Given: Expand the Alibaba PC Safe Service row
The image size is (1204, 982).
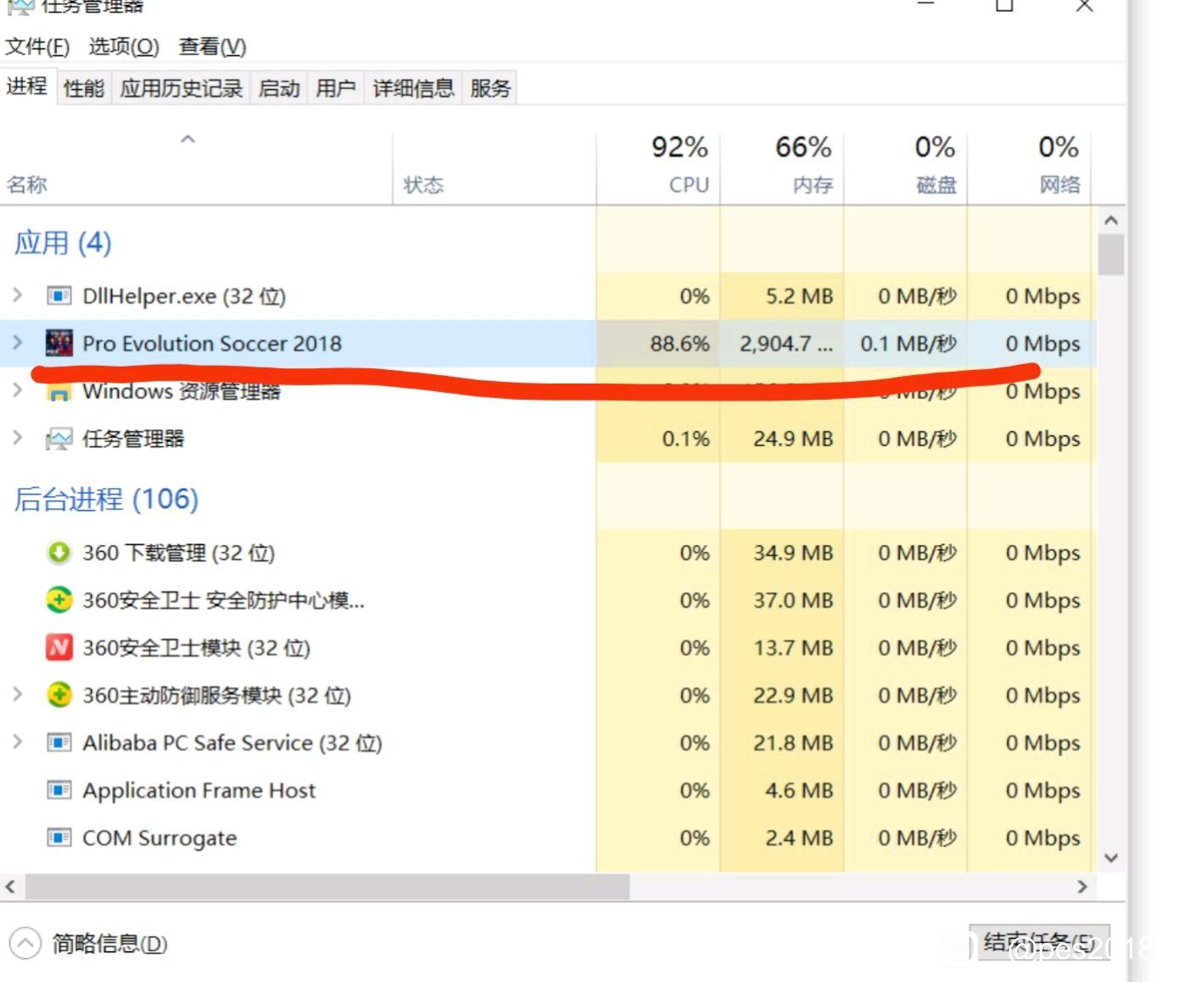Looking at the screenshot, I should point(17,742).
